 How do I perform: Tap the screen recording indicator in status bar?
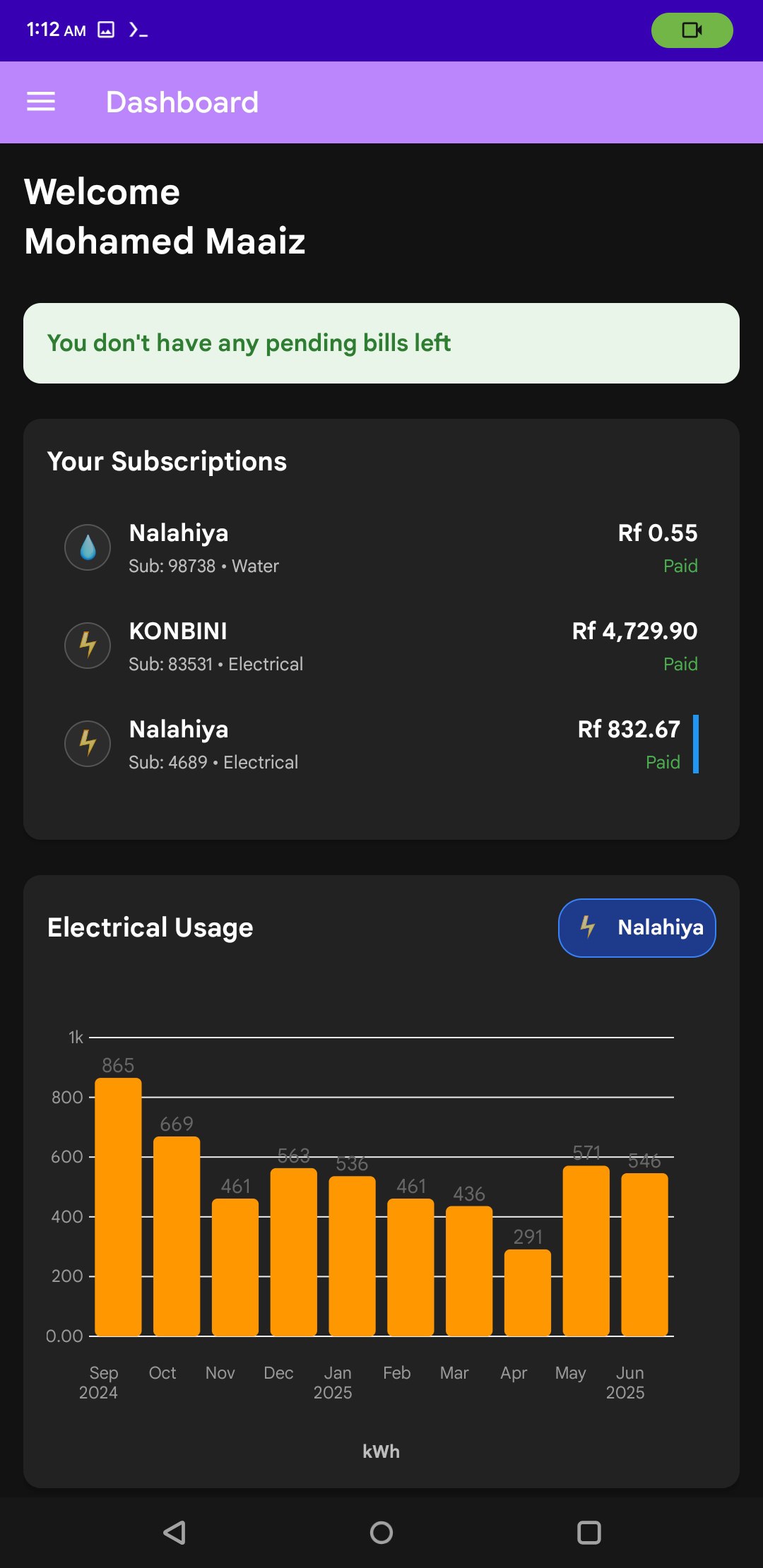pos(692,30)
